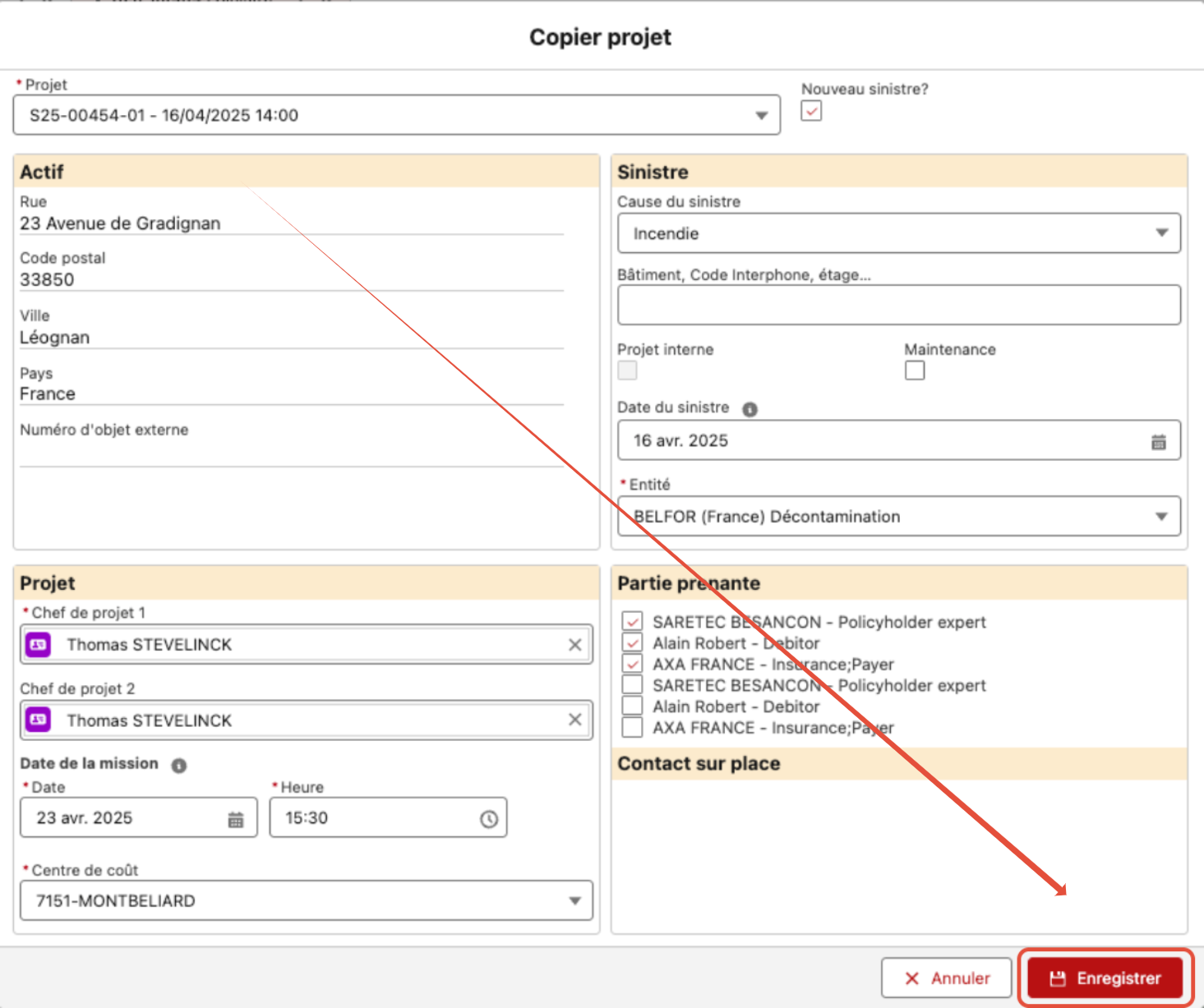Check second AXA FRANCE Insurance;Payer checkbox
The height and width of the screenshot is (1008, 1204).
pos(632,728)
